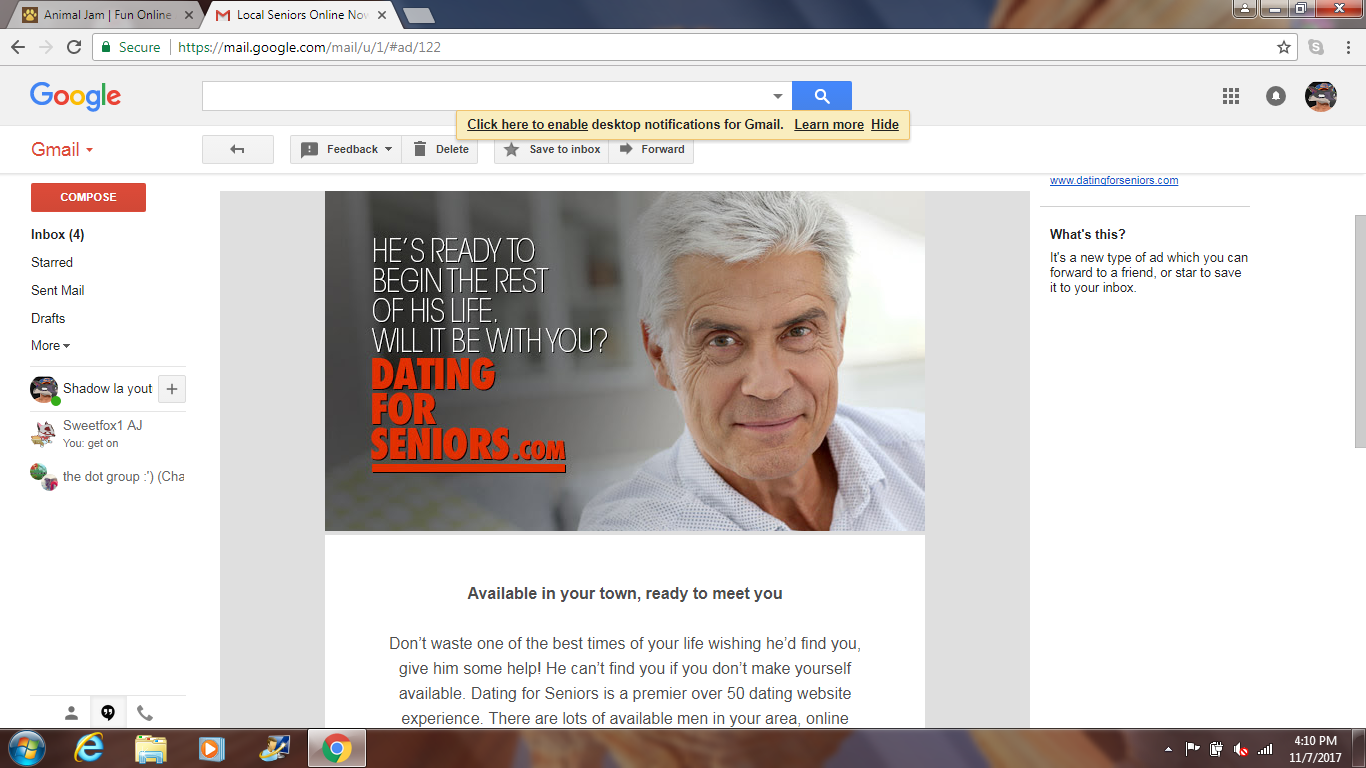Click taskbar volume speaker icon
The height and width of the screenshot is (768, 1366).
click(1241, 749)
